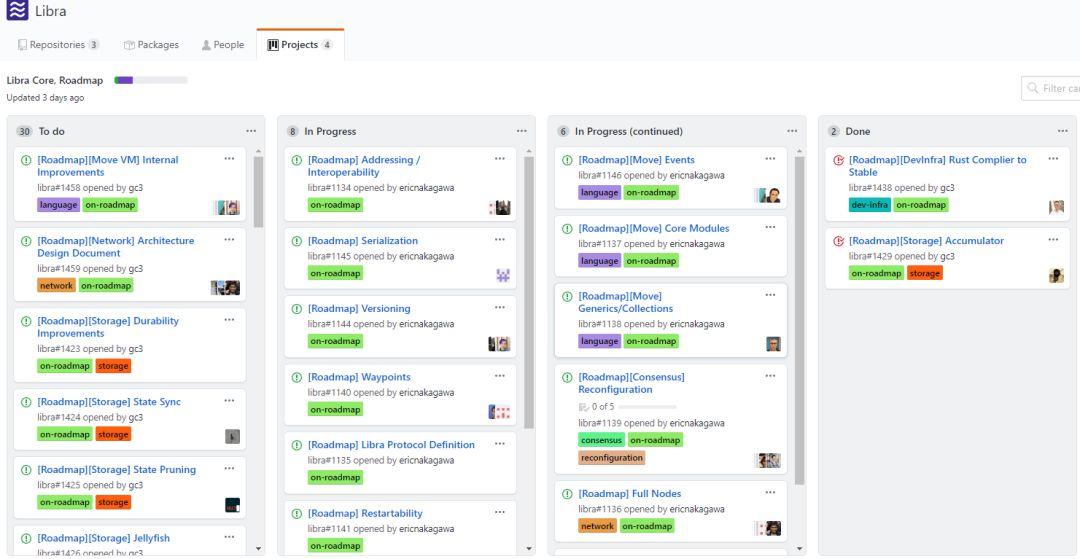Image resolution: width=1080 pixels, height=559 pixels.
Task: Click dev-infra label on Rust Complier card
Action: (870, 204)
